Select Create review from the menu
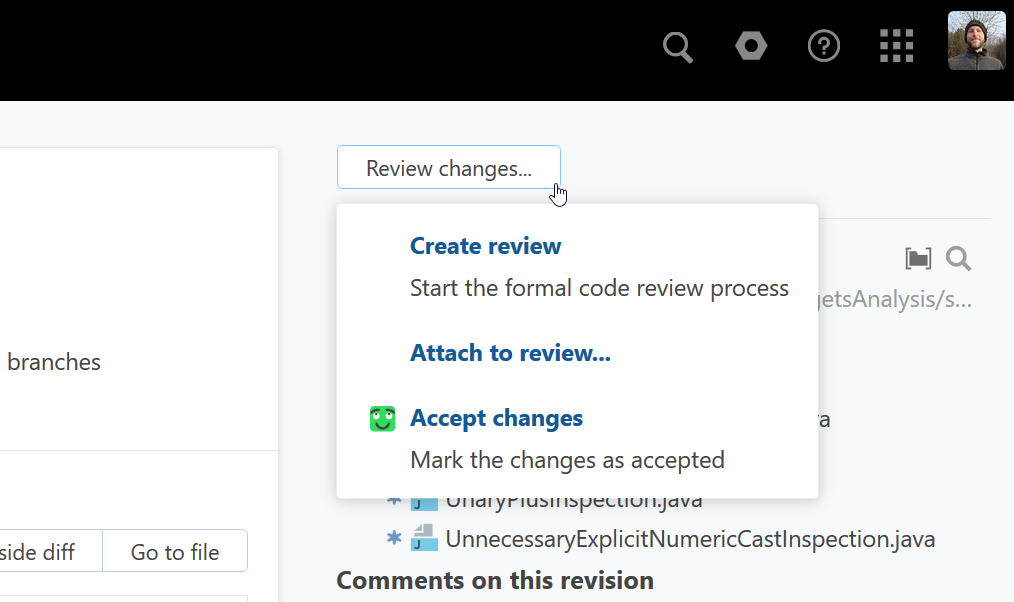 485,246
